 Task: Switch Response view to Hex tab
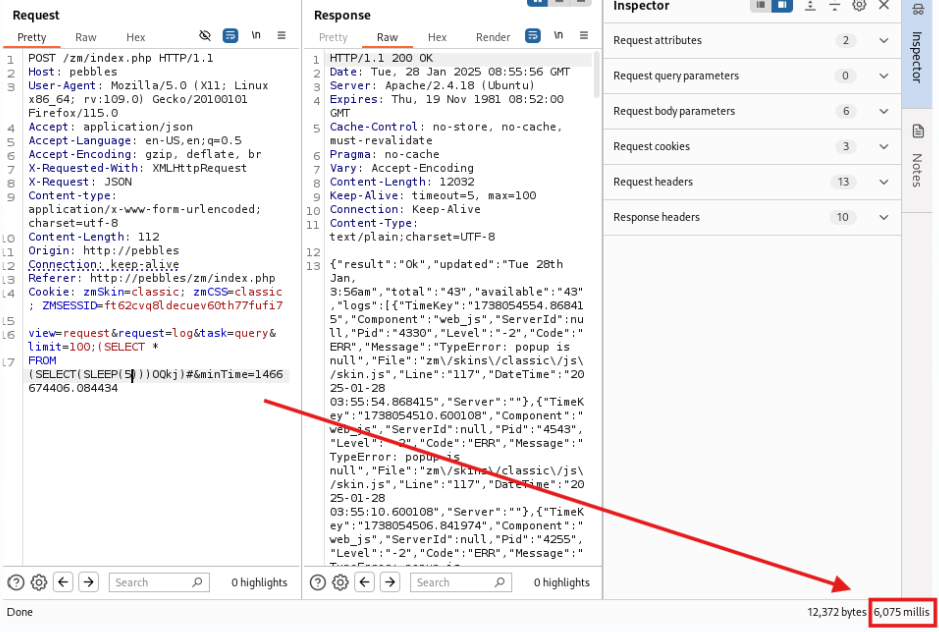(x=437, y=37)
